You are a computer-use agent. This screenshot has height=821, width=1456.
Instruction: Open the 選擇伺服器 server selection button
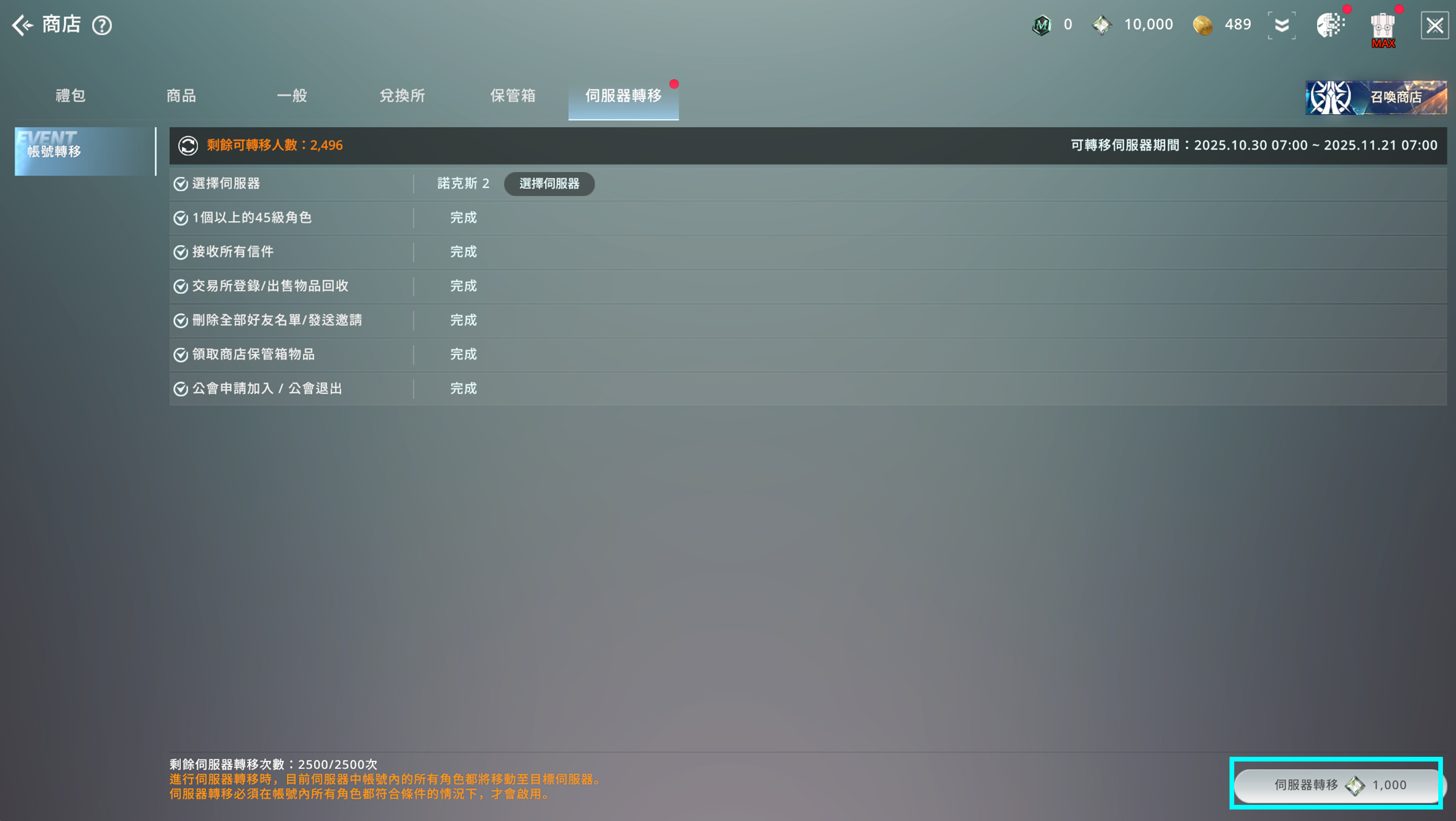click(x=548, y=184)
